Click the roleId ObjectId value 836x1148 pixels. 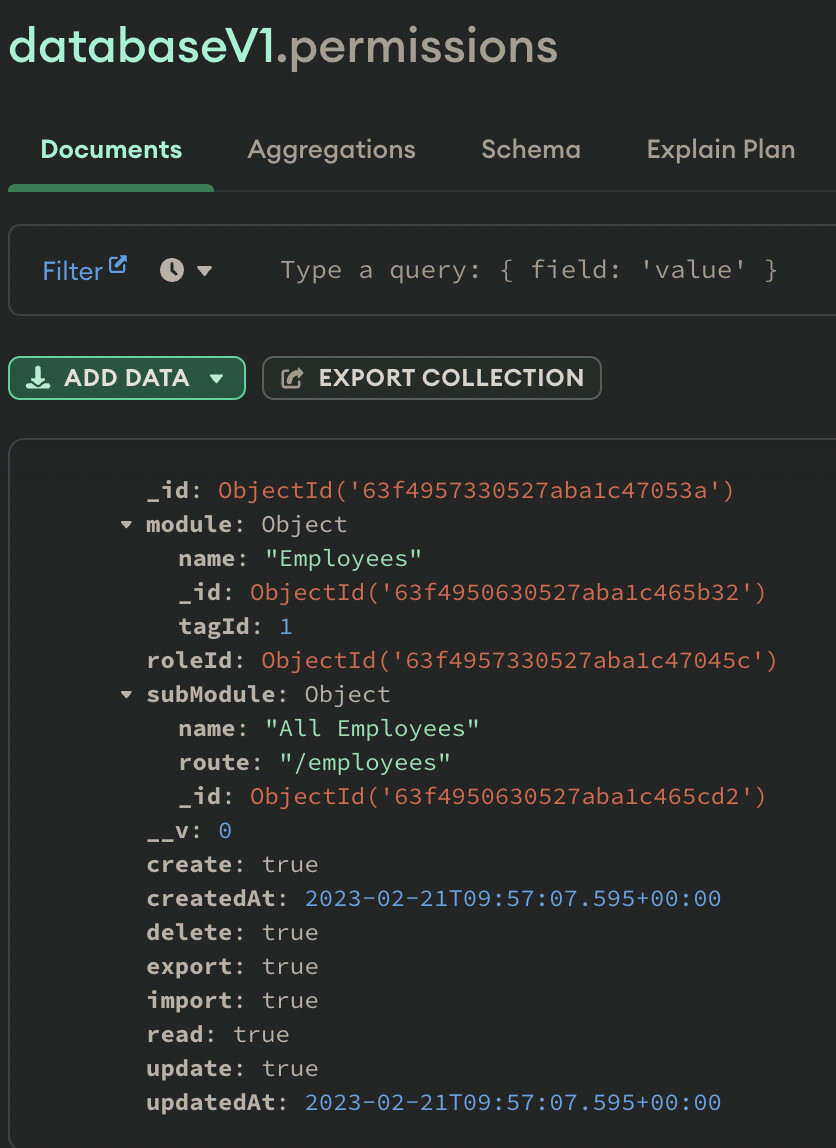(x=518, y=661)
